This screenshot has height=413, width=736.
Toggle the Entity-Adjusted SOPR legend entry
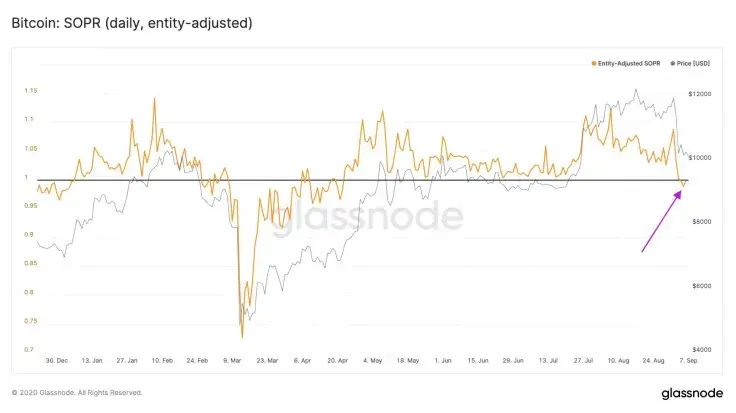pyautogui.click(x=626, y=63)
